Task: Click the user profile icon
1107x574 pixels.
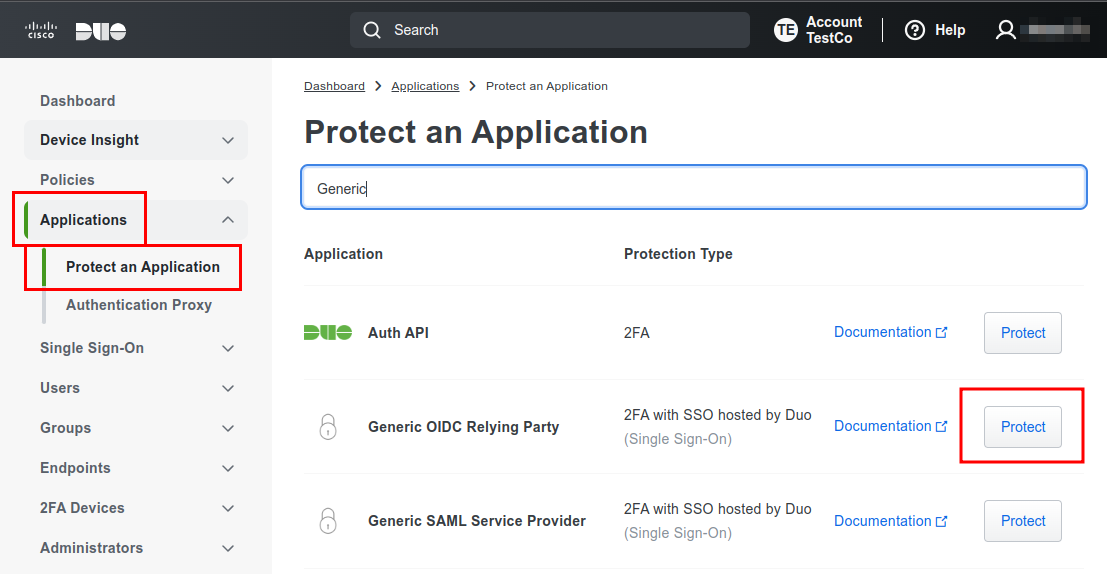Action: [x=1005, y=30]
